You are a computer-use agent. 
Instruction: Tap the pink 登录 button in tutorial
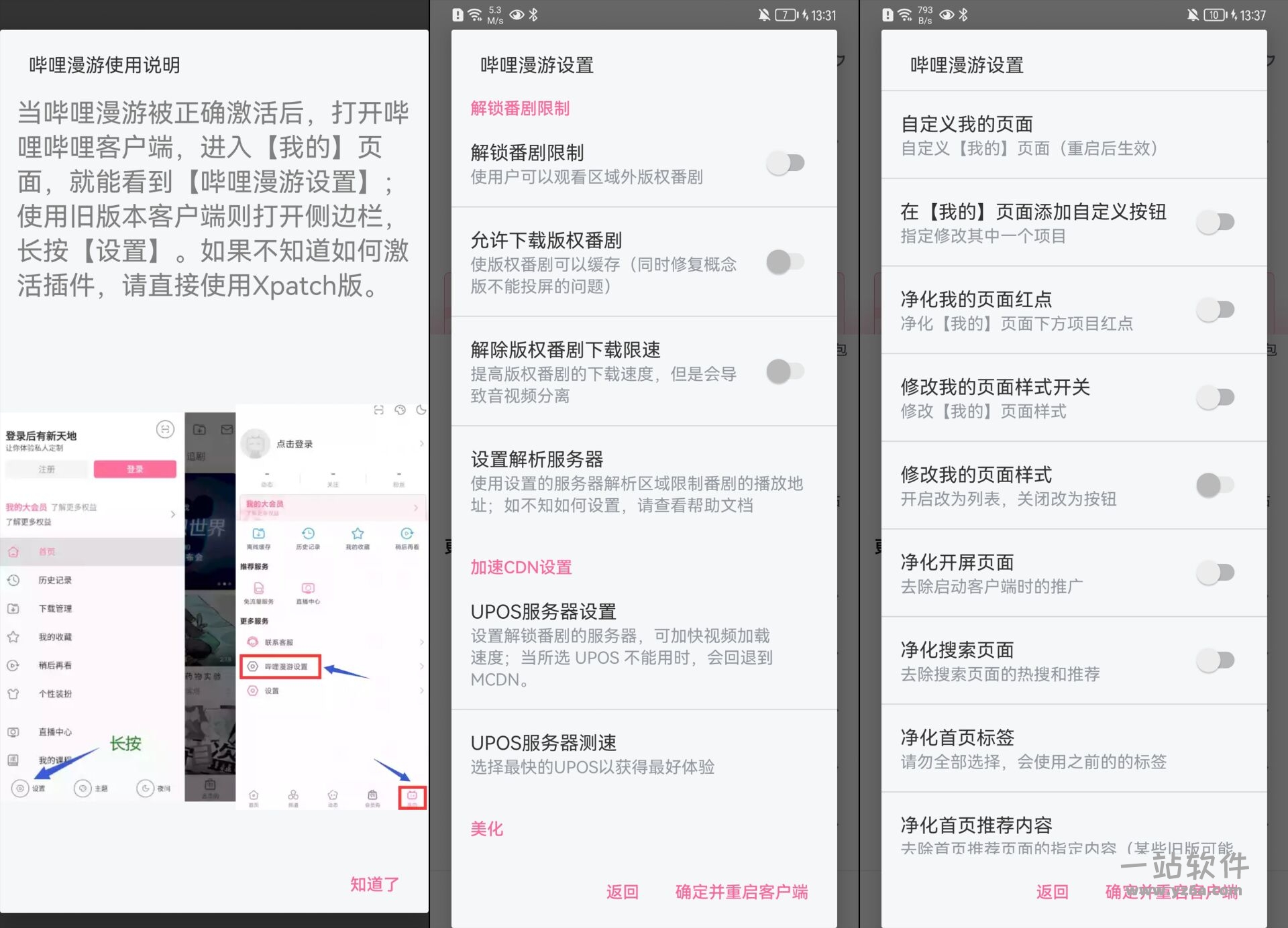coord(135,469)
